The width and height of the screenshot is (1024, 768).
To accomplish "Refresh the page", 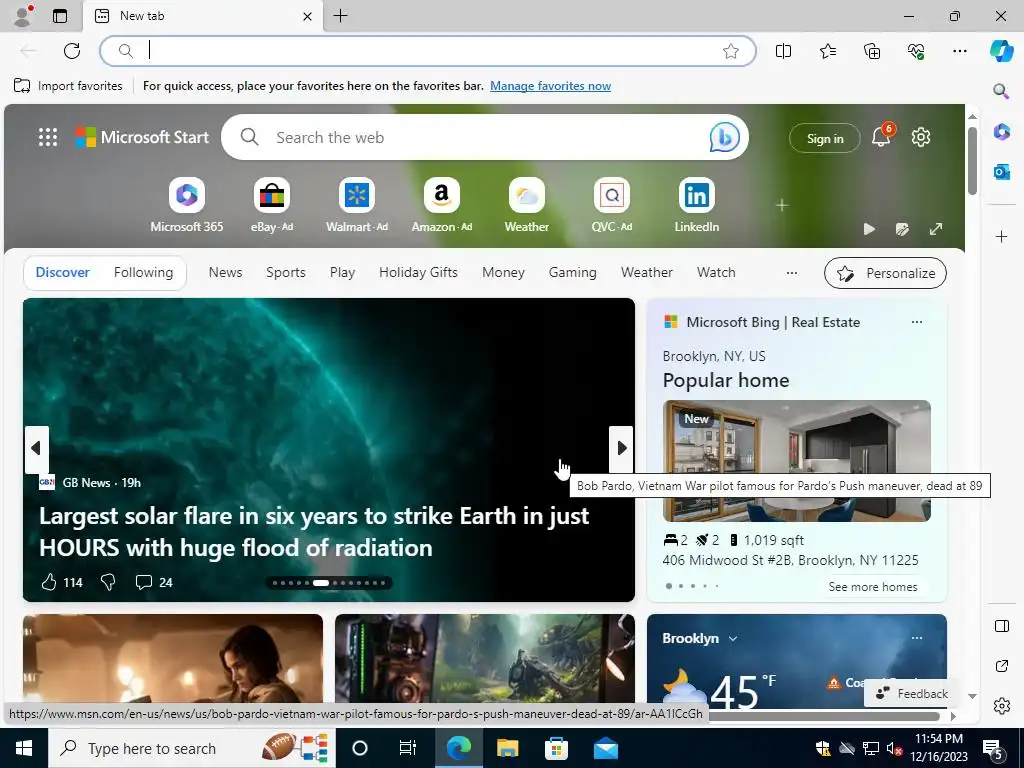I will point(72,51).
